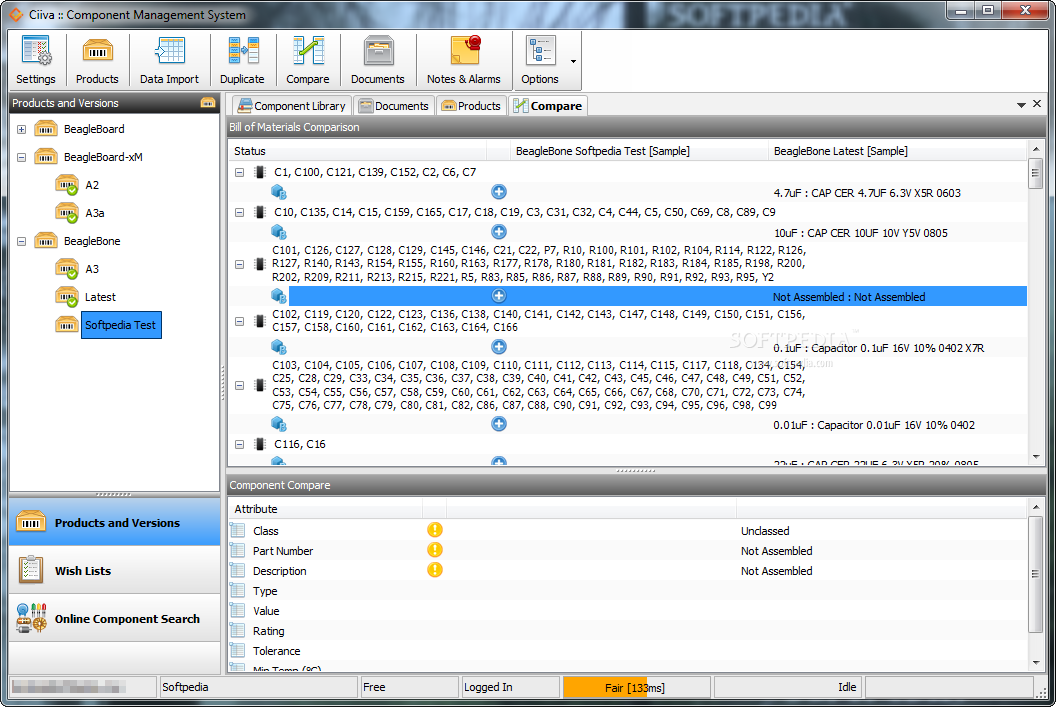Click the Status column header

(x=358, y=151)
